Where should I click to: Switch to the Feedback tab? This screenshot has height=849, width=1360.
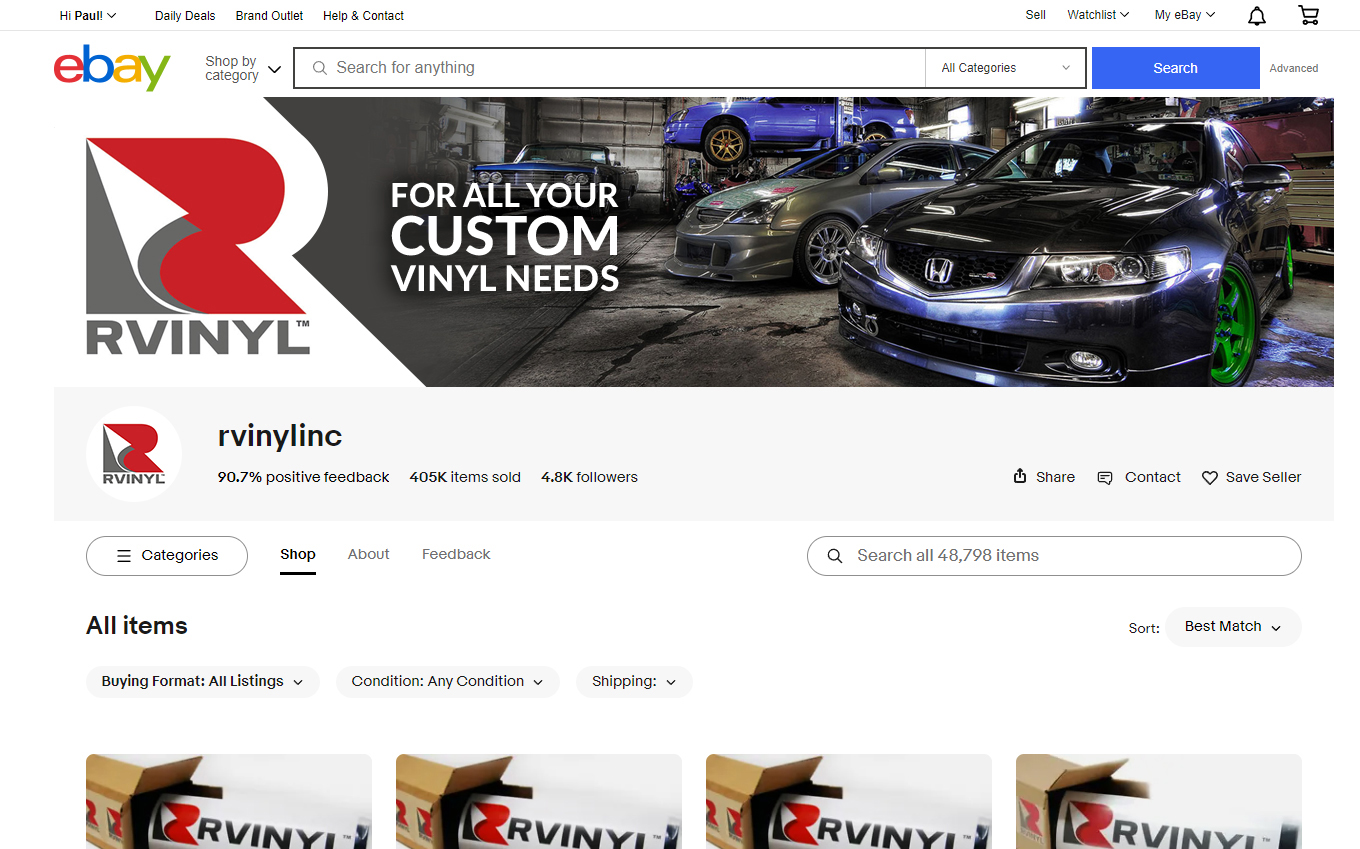point(456,554)
